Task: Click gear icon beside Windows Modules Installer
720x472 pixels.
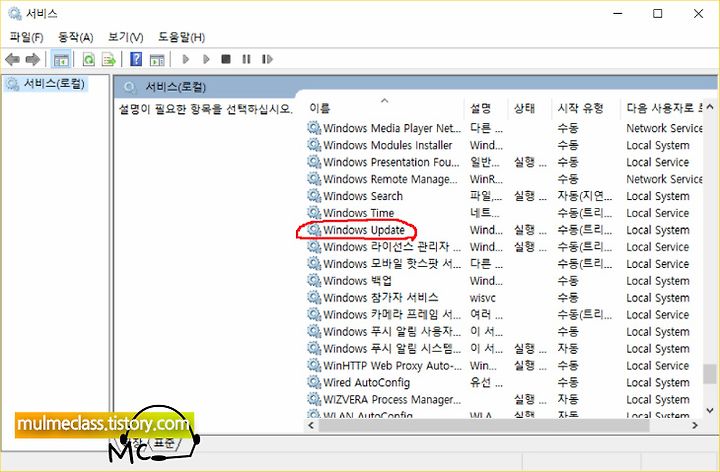Action: pyautogui.click(x=314, y=145)
